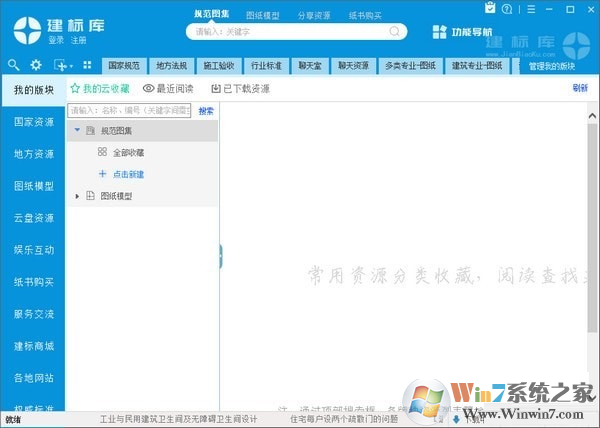Screen dimensions: 600x428
Task: Select 图纸模型 in sidebar
Action: (34, 186)
